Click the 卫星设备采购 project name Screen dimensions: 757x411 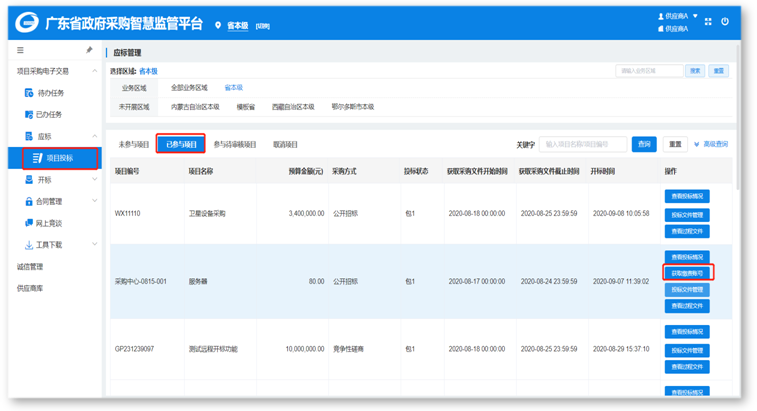(207, 213)
